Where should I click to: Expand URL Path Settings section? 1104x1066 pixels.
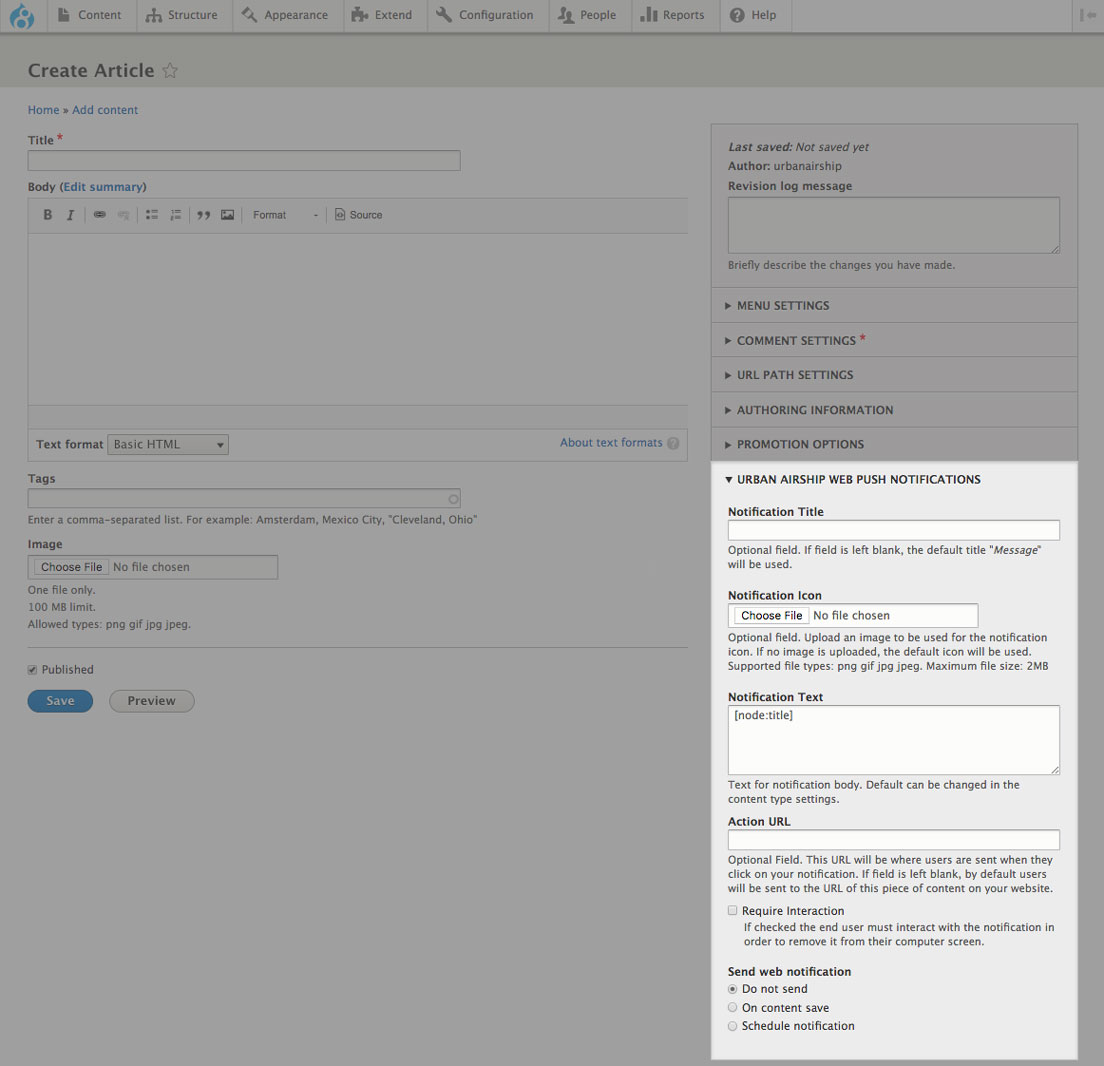pos(894,375)
